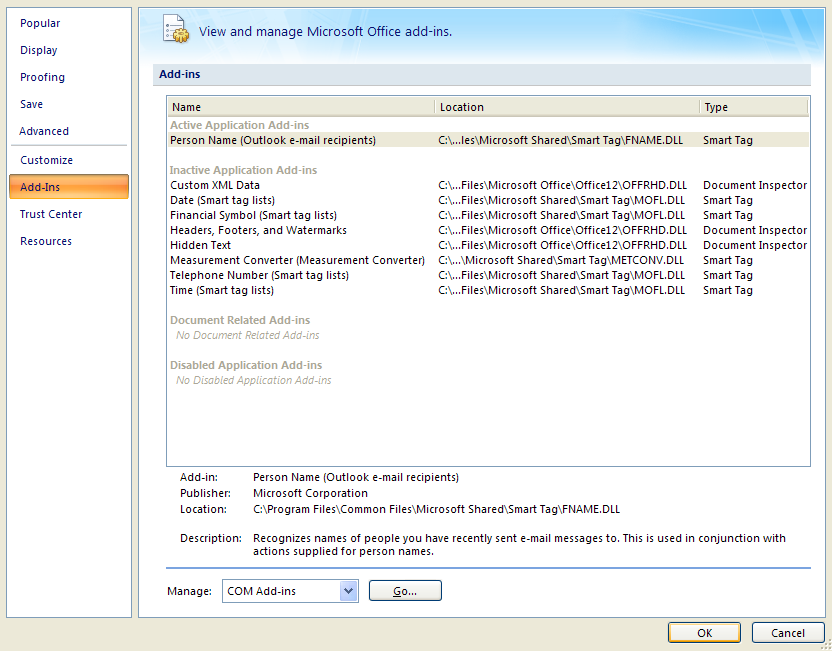This screenshot has width=832, height=651.
Task: Select the Time (Smart tag lists) add-in
Action: (489, 290)
